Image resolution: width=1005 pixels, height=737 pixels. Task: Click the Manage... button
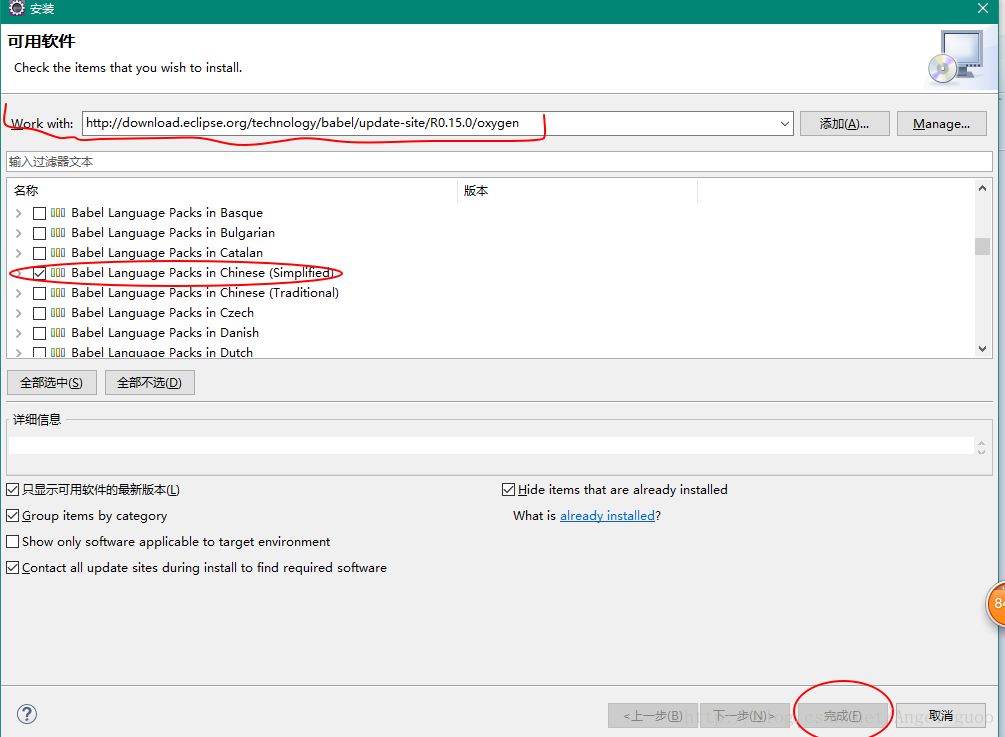pyautogui.click(x=941, y=124)
